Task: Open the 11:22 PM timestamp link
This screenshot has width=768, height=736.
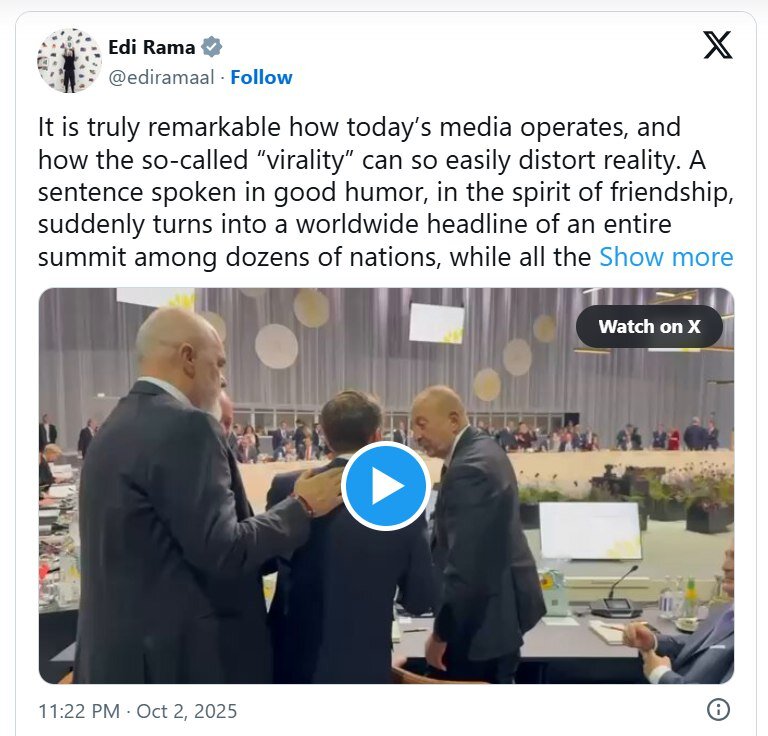Action: [x=80, y=711]
